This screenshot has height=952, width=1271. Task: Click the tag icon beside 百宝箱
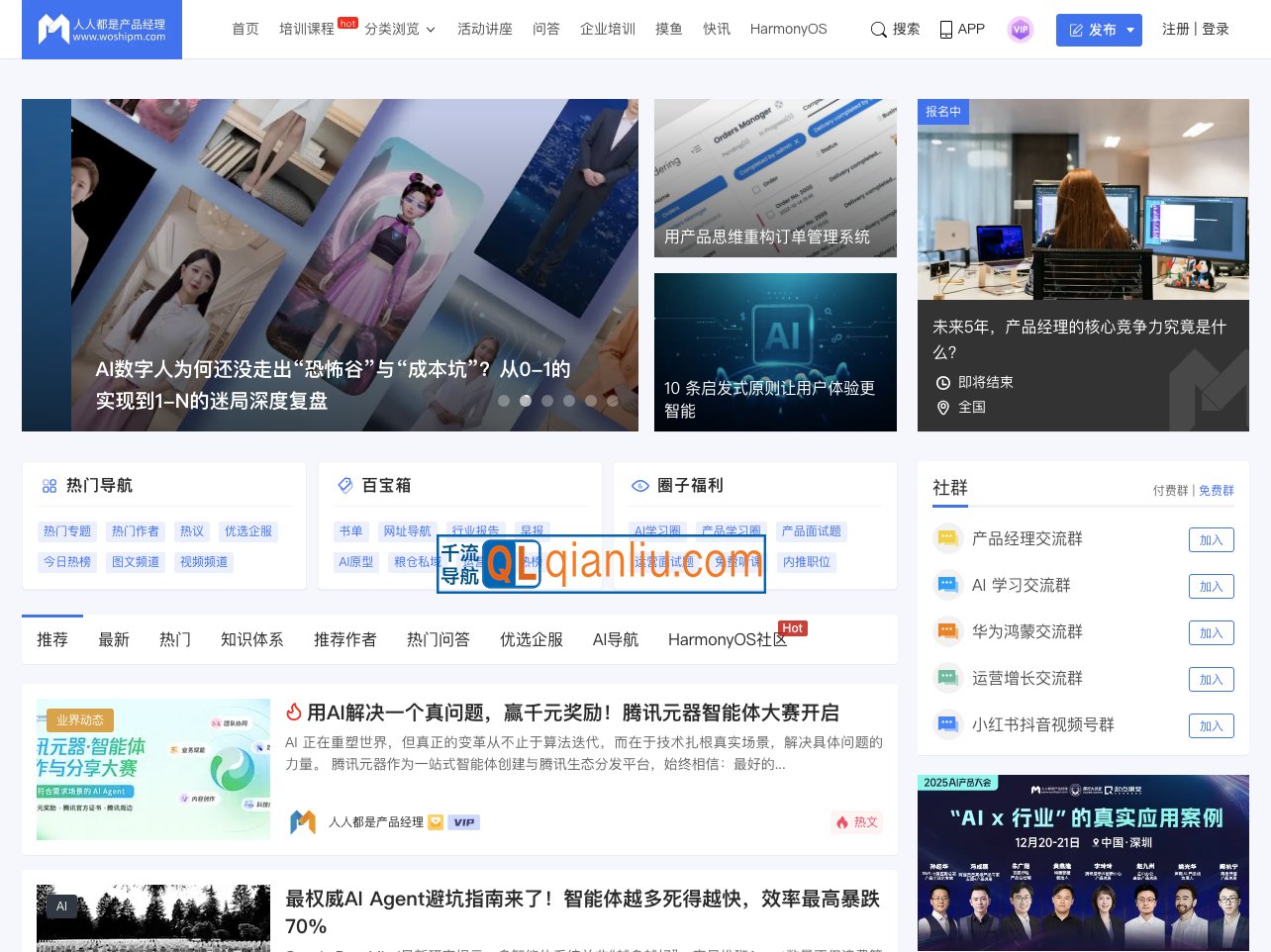coord(345,485)
